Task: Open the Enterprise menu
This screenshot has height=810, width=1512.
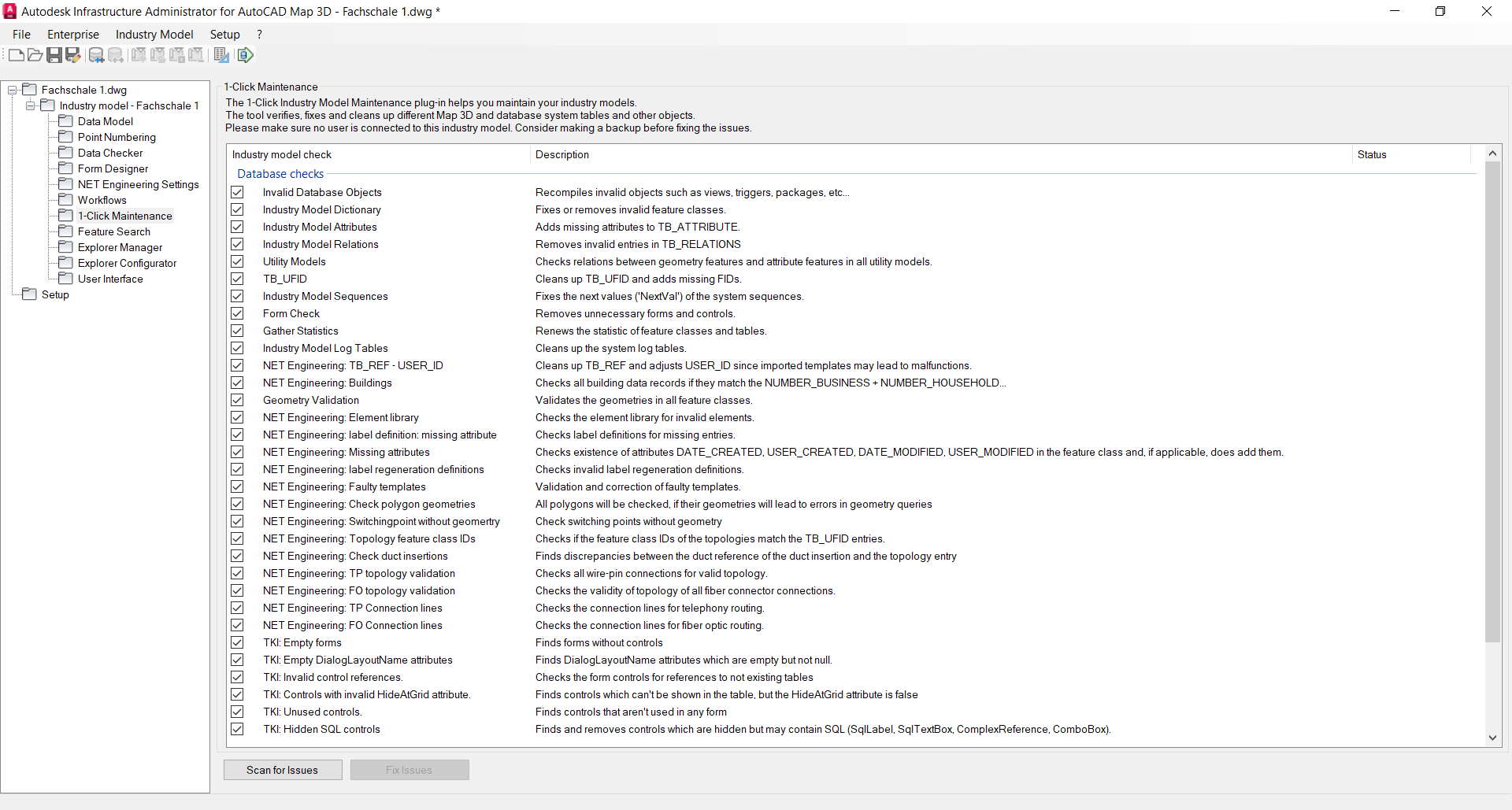Action: click(x=73, y=34)
